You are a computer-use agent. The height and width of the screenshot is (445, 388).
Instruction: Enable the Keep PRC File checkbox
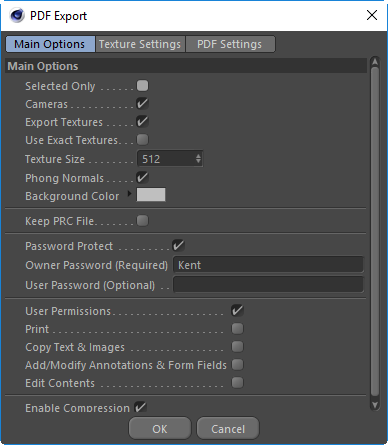[x=142, y=221]
